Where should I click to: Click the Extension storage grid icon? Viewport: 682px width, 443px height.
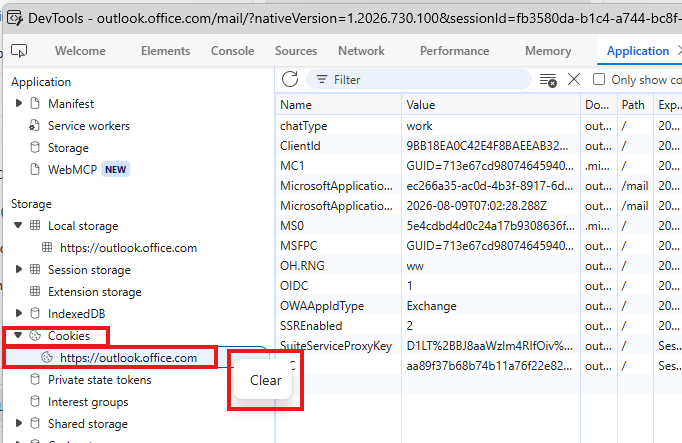click(x=35, y=291)
